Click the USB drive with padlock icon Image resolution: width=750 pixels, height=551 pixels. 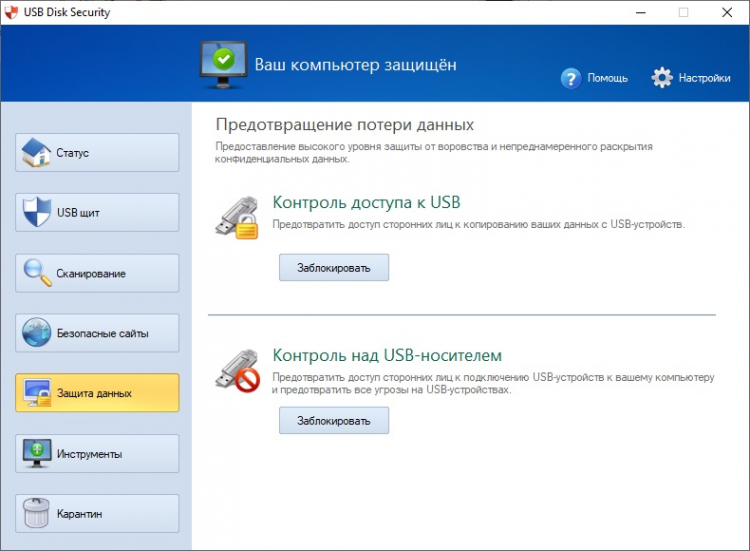pos(237,218)
